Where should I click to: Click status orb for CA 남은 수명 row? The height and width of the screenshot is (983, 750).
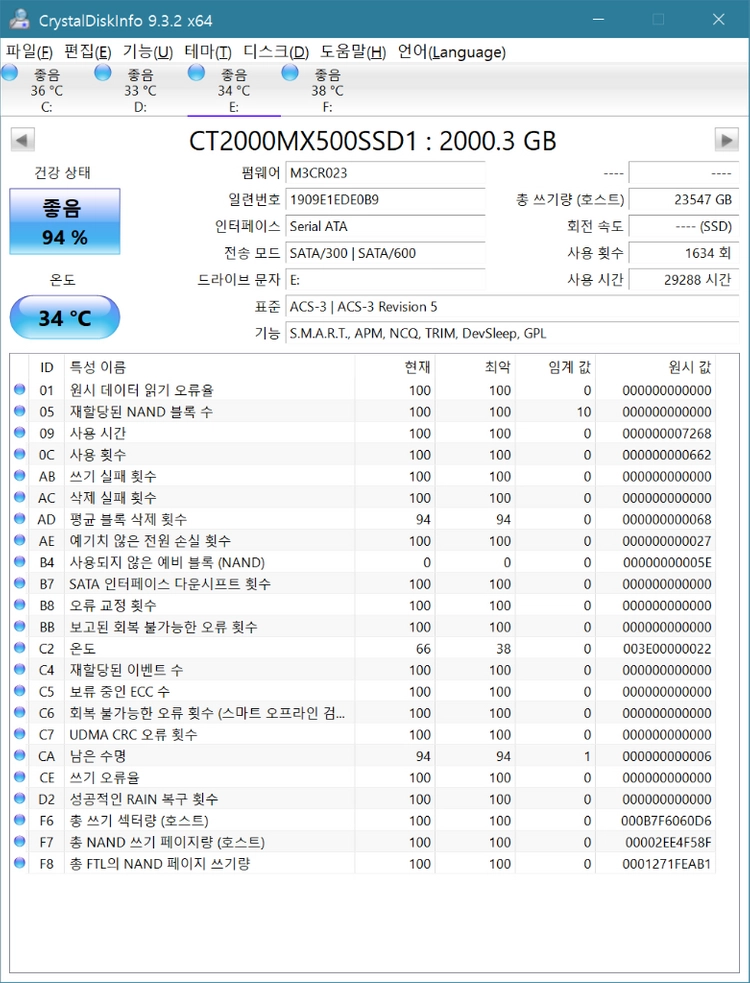coord(19,755)
